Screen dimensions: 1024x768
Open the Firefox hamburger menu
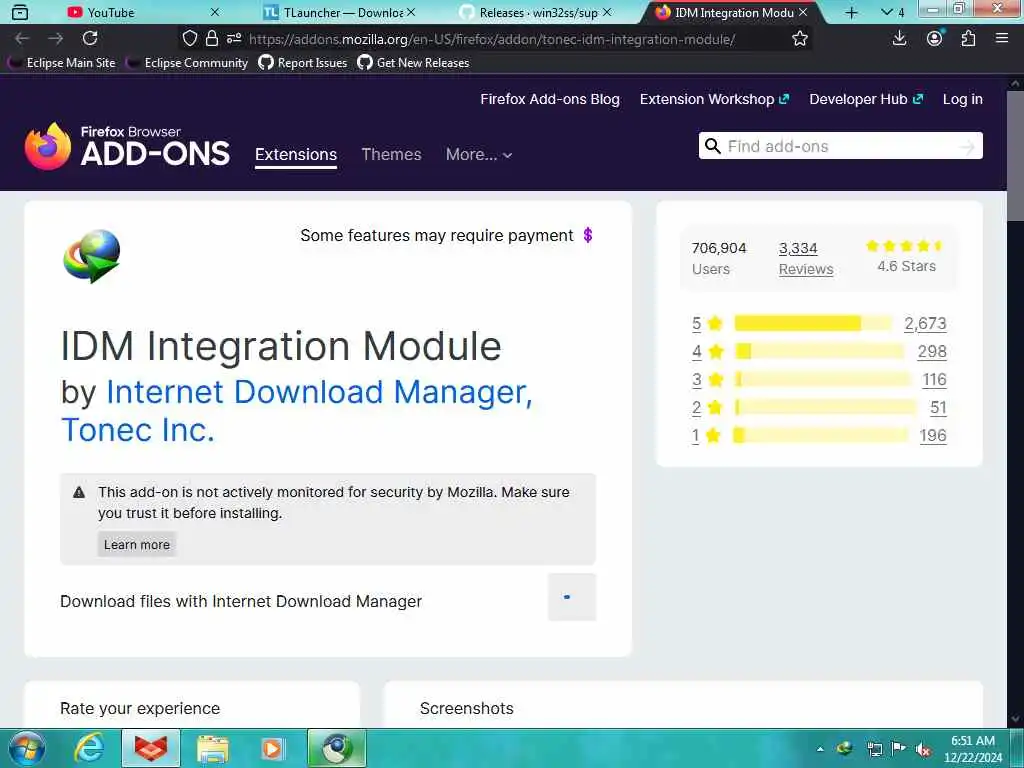tap(1002, 39)
